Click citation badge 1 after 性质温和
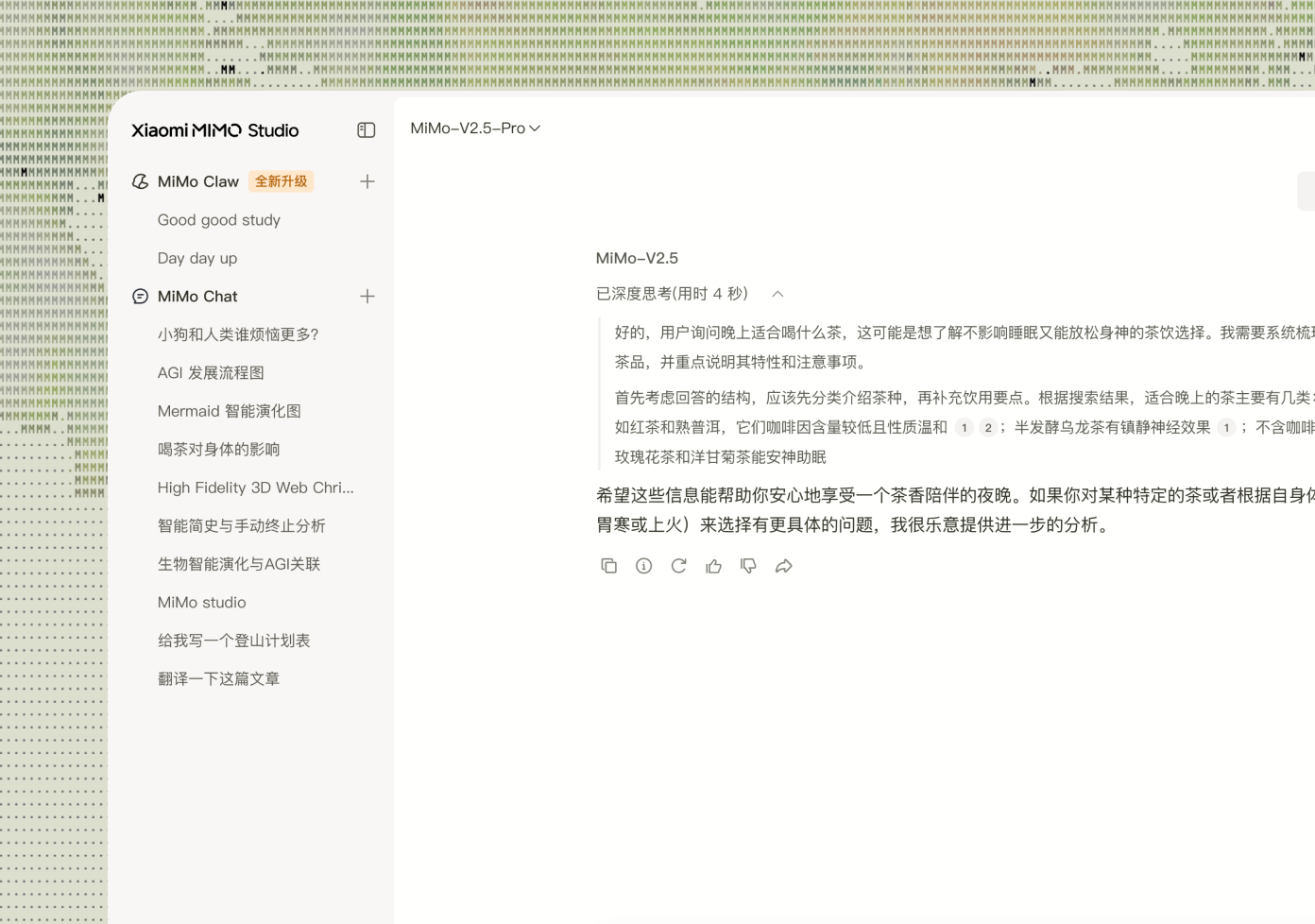Image resolution: width=1315 pixels, height=924 pixels. coord(964,428)
